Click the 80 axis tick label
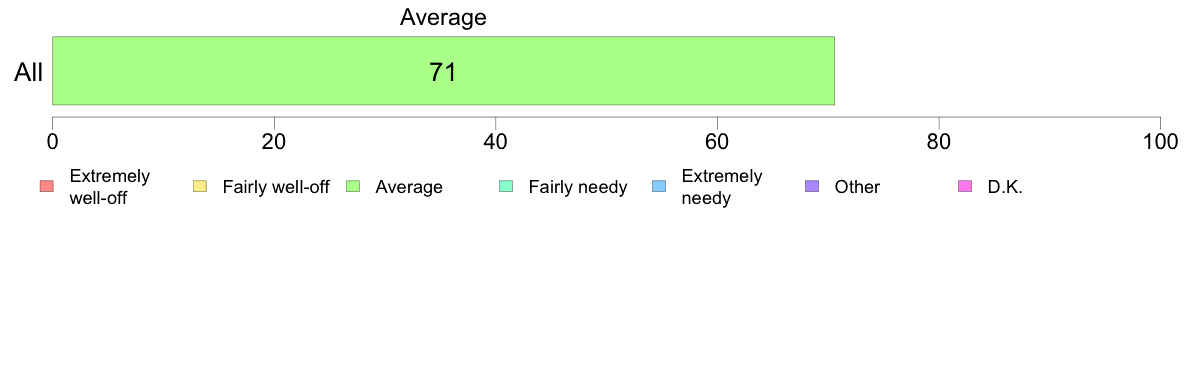 [x=939, y=141]
